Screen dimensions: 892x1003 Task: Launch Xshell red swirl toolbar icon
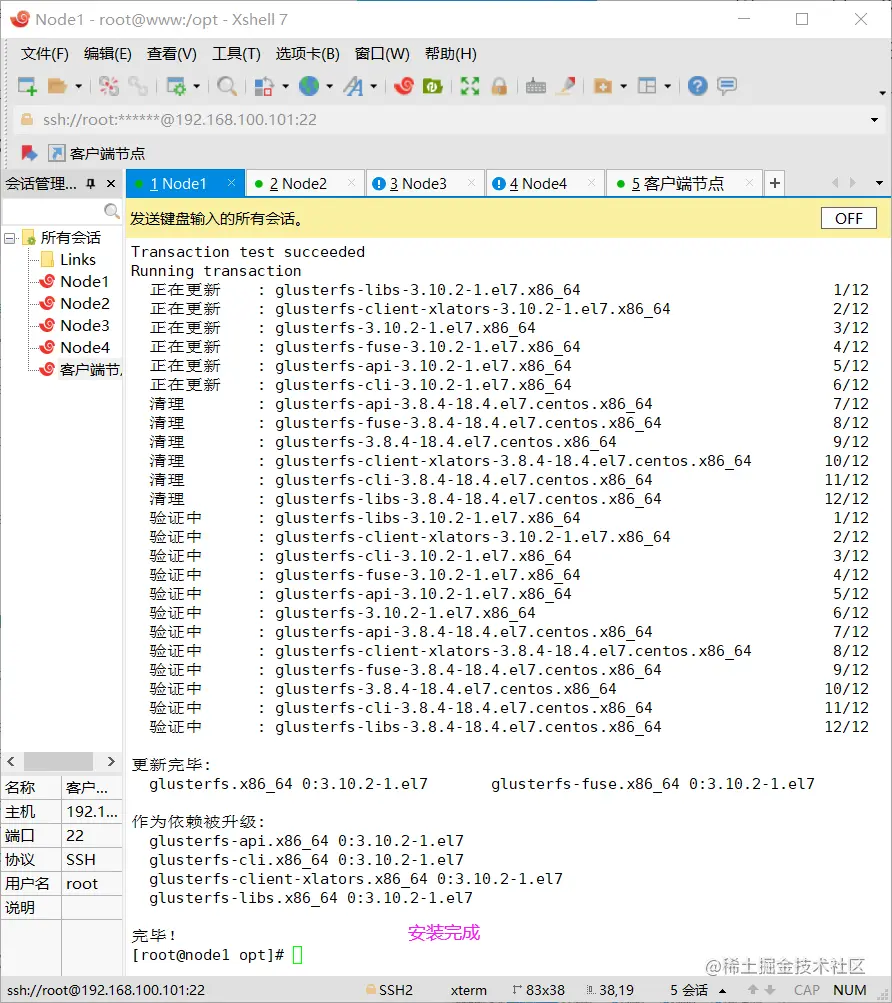click(x=404, y=86)
